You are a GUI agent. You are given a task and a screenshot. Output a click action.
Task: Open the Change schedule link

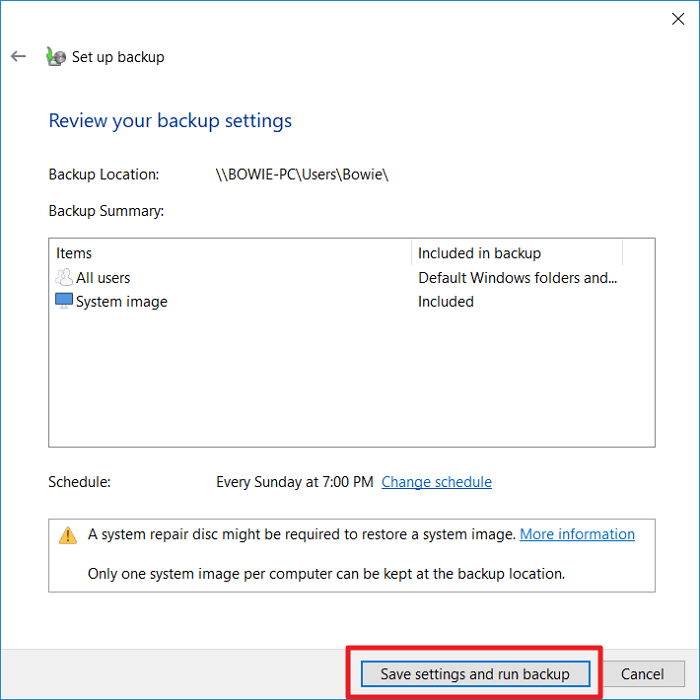[x=436, y=482]
